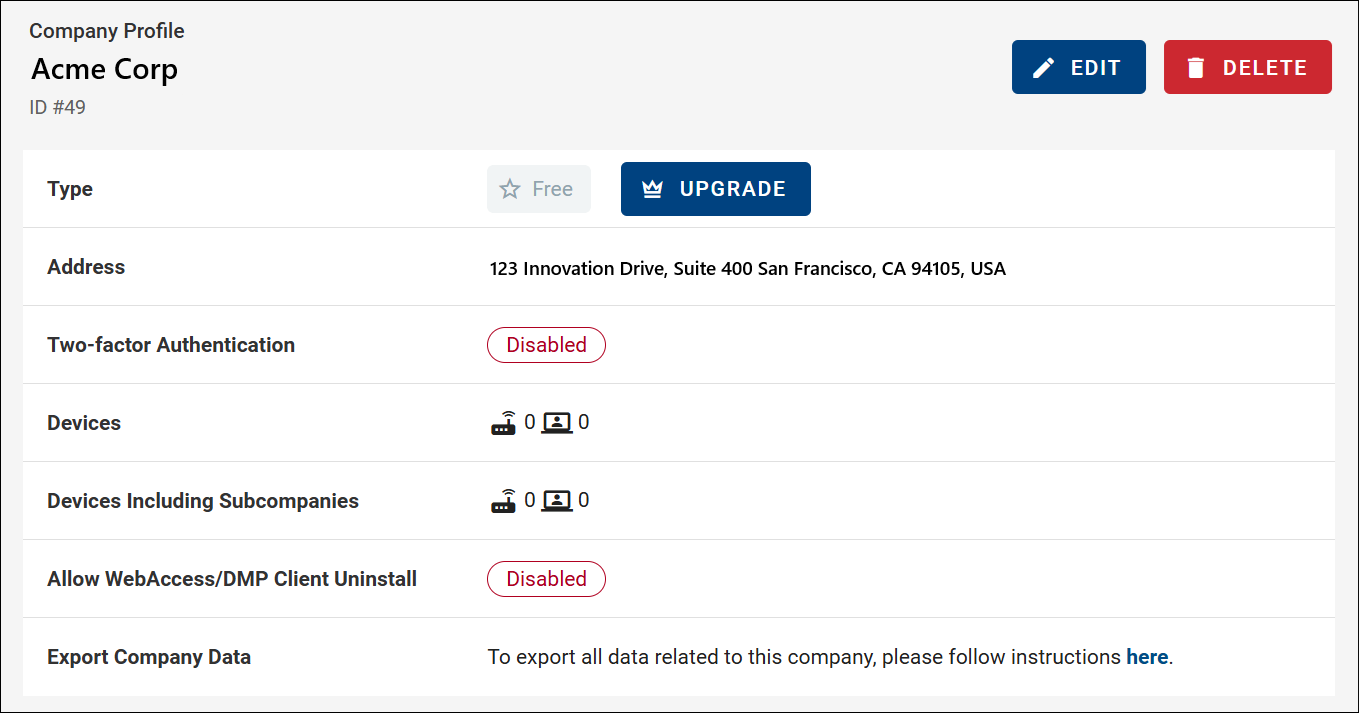Click 'Allow WebAccess/DMP Client Uninstall' label

pyautogui.click(x=232, y=579)
